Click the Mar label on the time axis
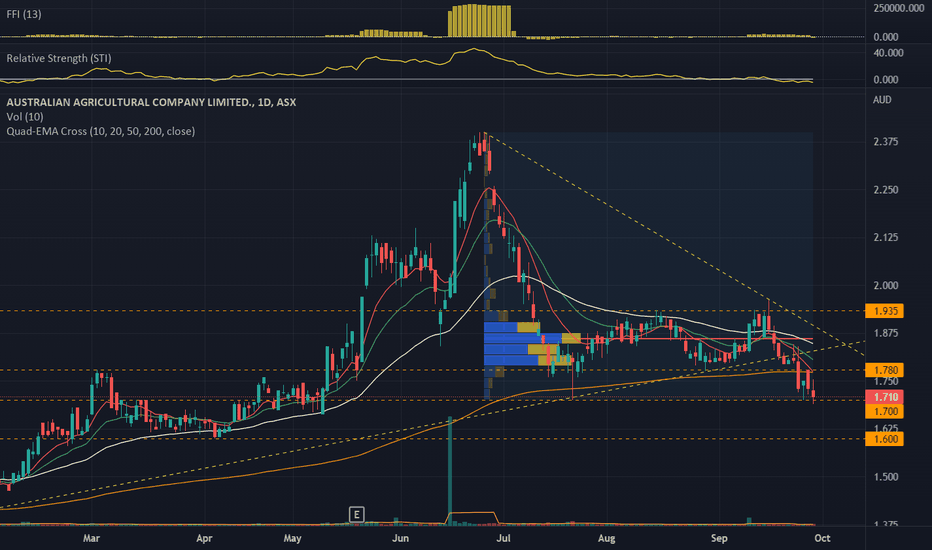 click(x=91, y=538)
